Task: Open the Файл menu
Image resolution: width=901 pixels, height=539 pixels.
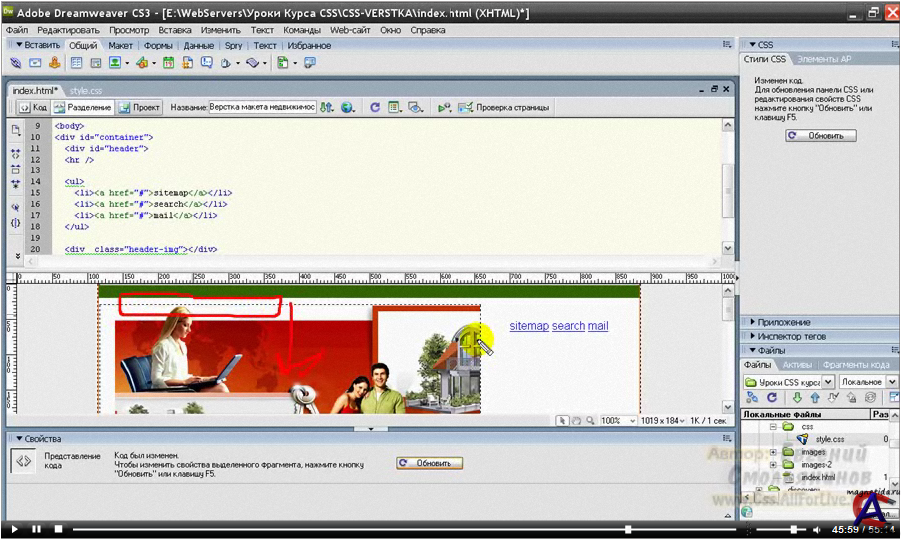Action: point(17,30)
